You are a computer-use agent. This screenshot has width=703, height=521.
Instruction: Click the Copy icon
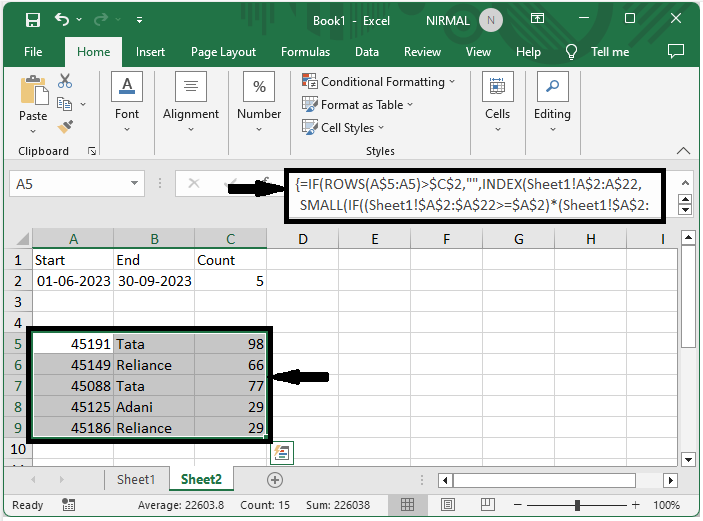point(65,104)
